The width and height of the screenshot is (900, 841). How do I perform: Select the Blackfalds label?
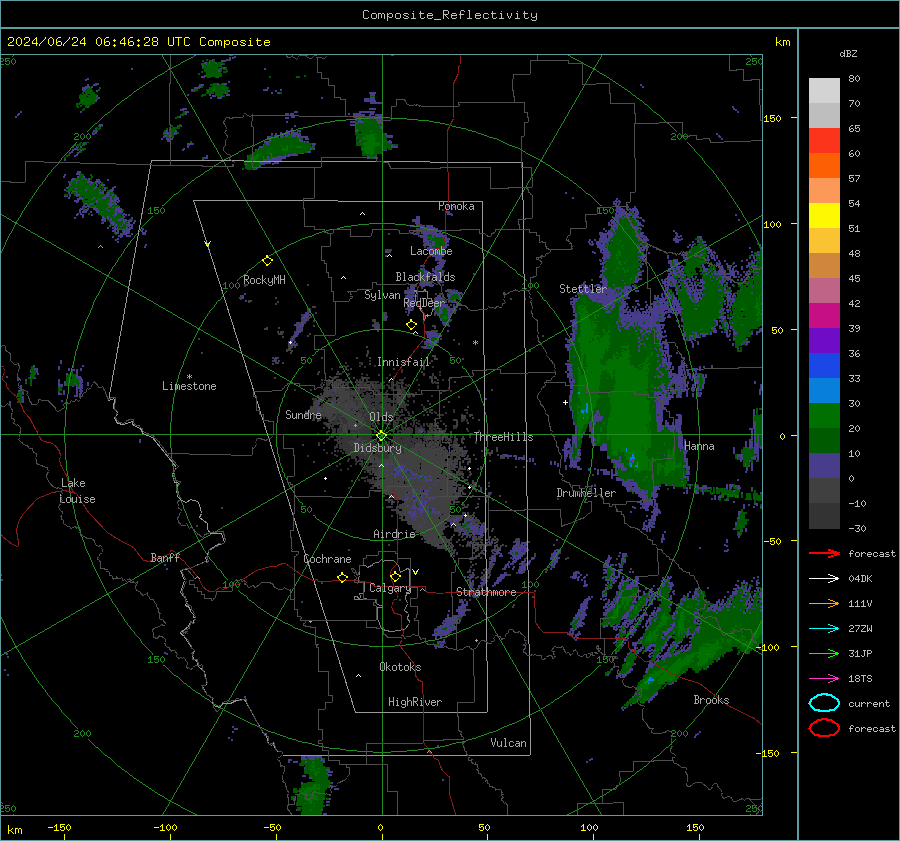pyautogui.click(x=425, y=277)
